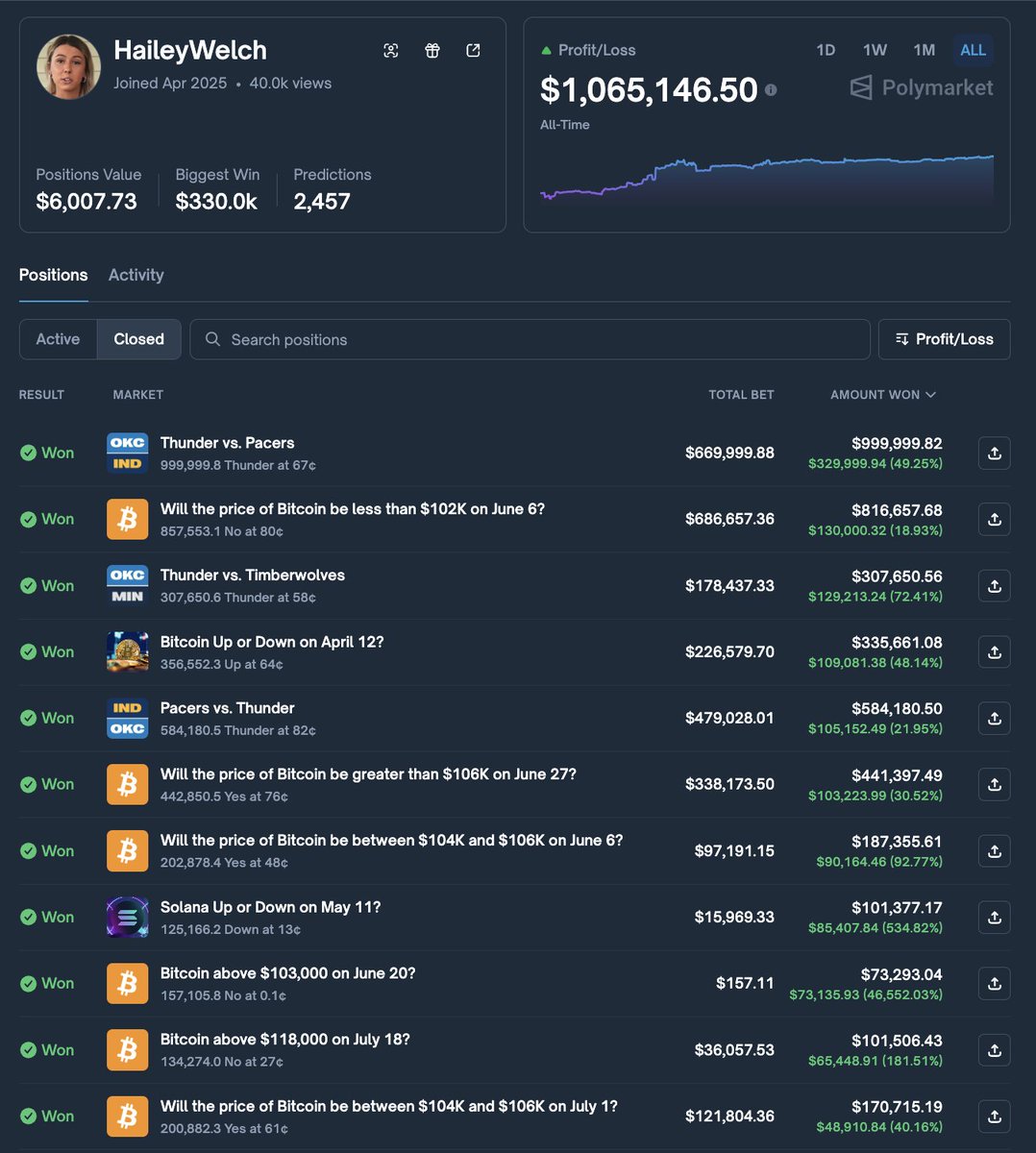Click Solana market icon for May 11
The height and width of the screenshot is (1153, 1036).
tap(127, 918)
